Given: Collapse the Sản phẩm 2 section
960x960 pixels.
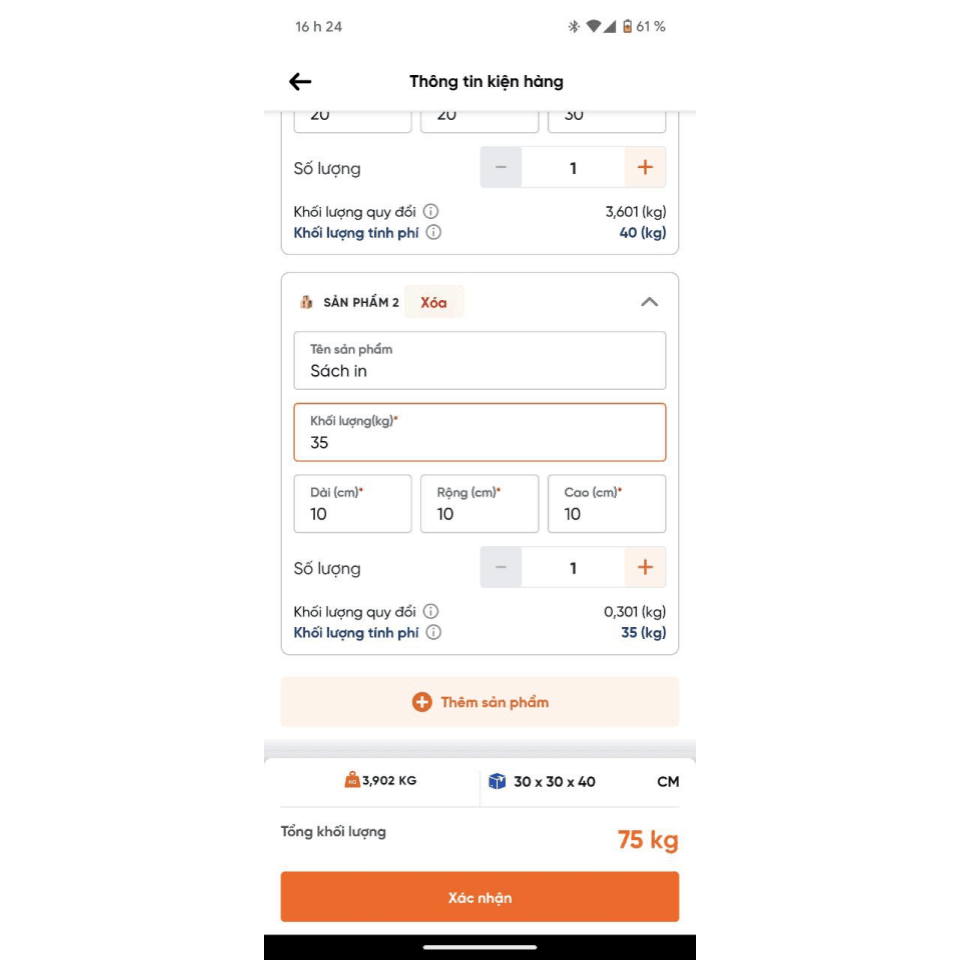Looking at the screenshot, I should [x=650, y=302].
